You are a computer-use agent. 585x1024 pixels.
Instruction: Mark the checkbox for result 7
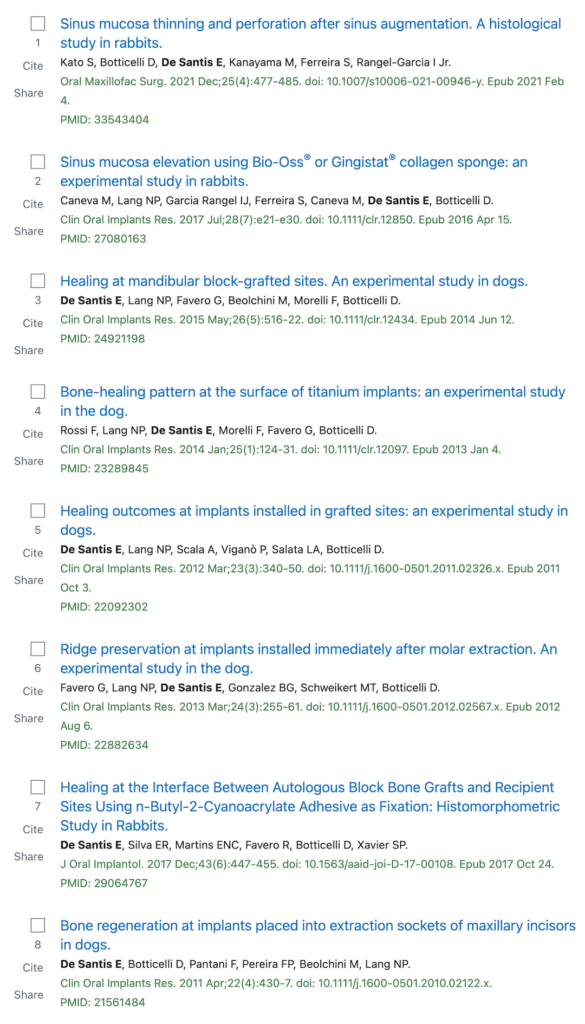coord(38,787)
